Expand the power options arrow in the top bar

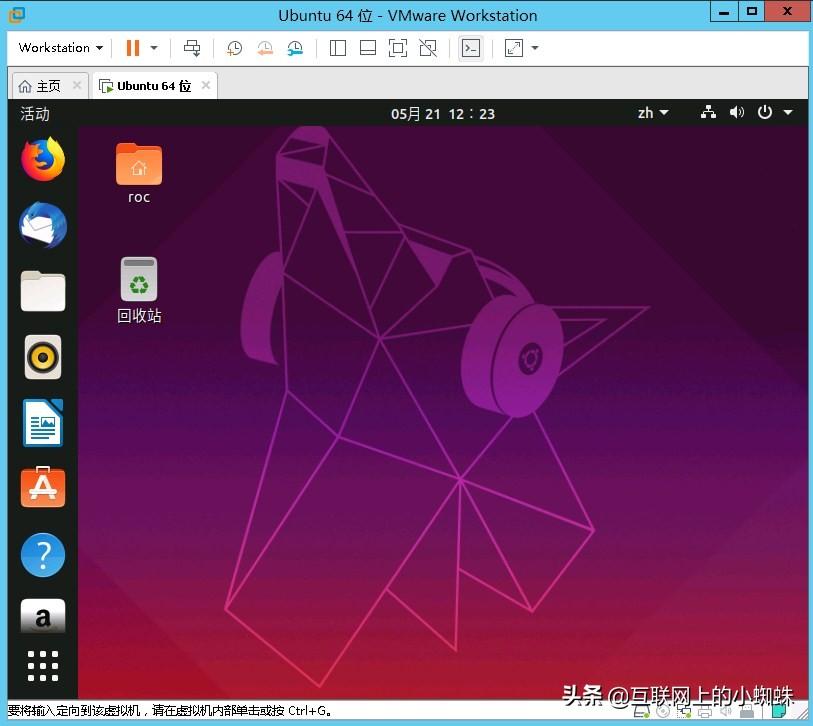tap(786, 112)
